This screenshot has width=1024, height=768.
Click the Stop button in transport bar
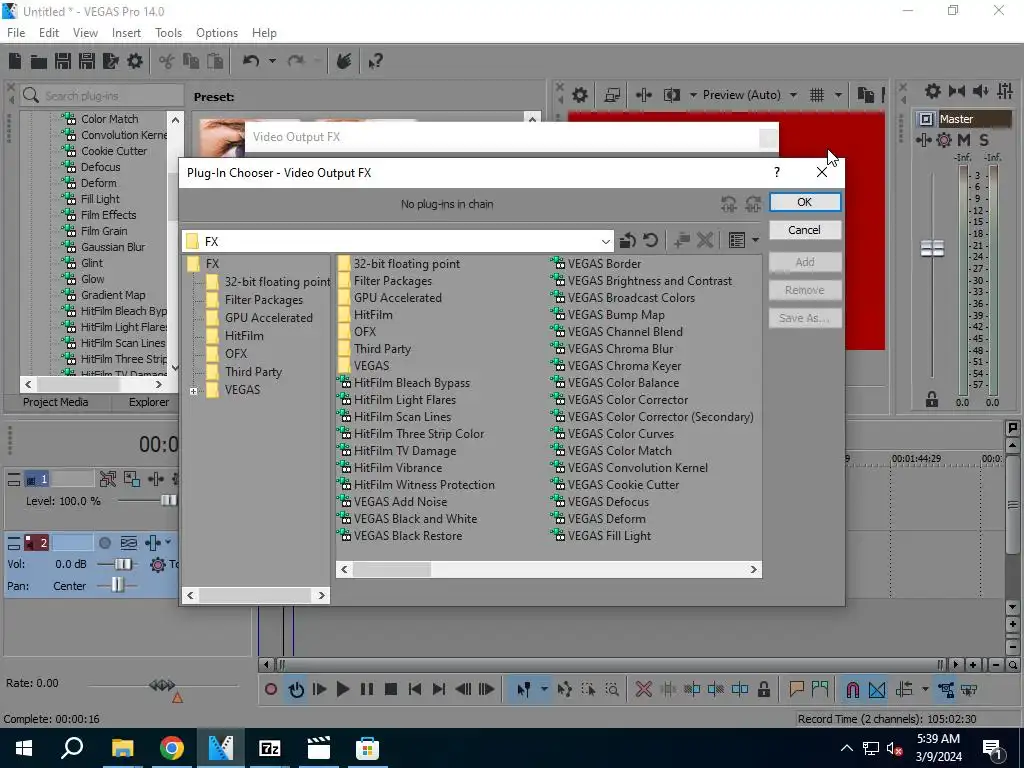click(x=391, y=689)
